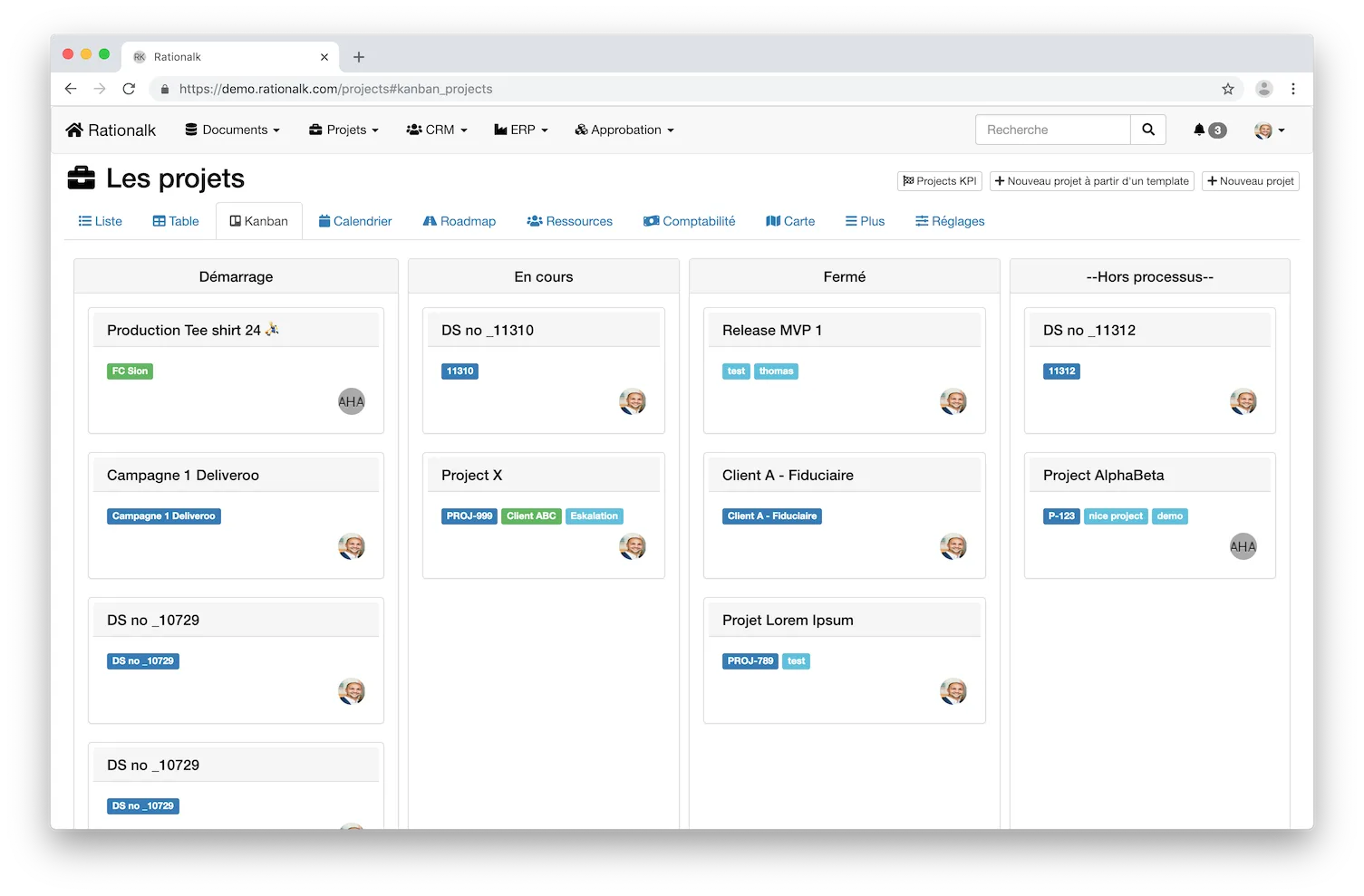1364x896 pixels.
Task: Click Nouveau projet à partir d'un template
Action: point(1092,181)
